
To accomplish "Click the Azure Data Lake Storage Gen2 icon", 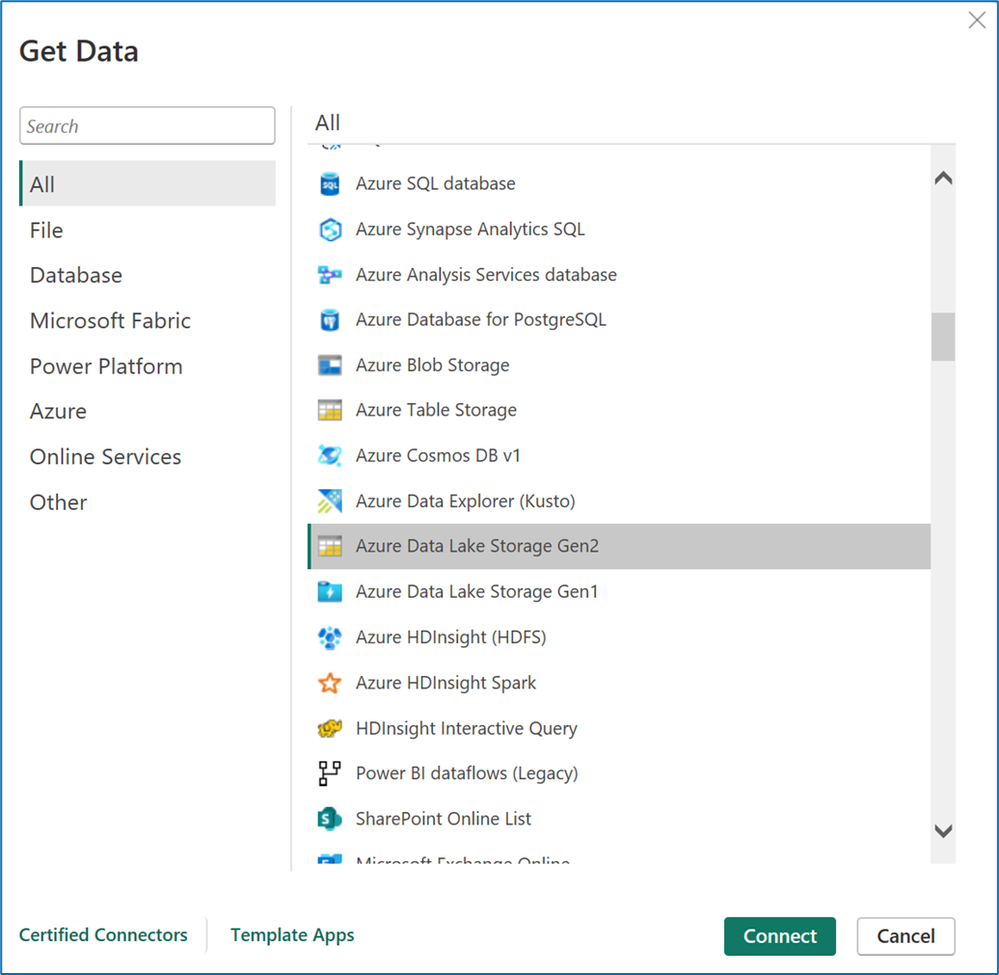I will 329,546.
